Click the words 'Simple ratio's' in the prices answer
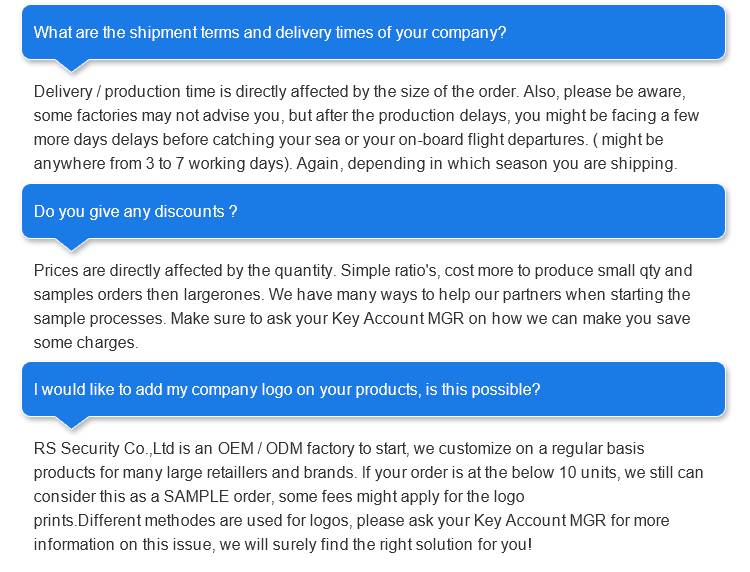This screenshot has height=572, width=750. (x=388, y=271)
